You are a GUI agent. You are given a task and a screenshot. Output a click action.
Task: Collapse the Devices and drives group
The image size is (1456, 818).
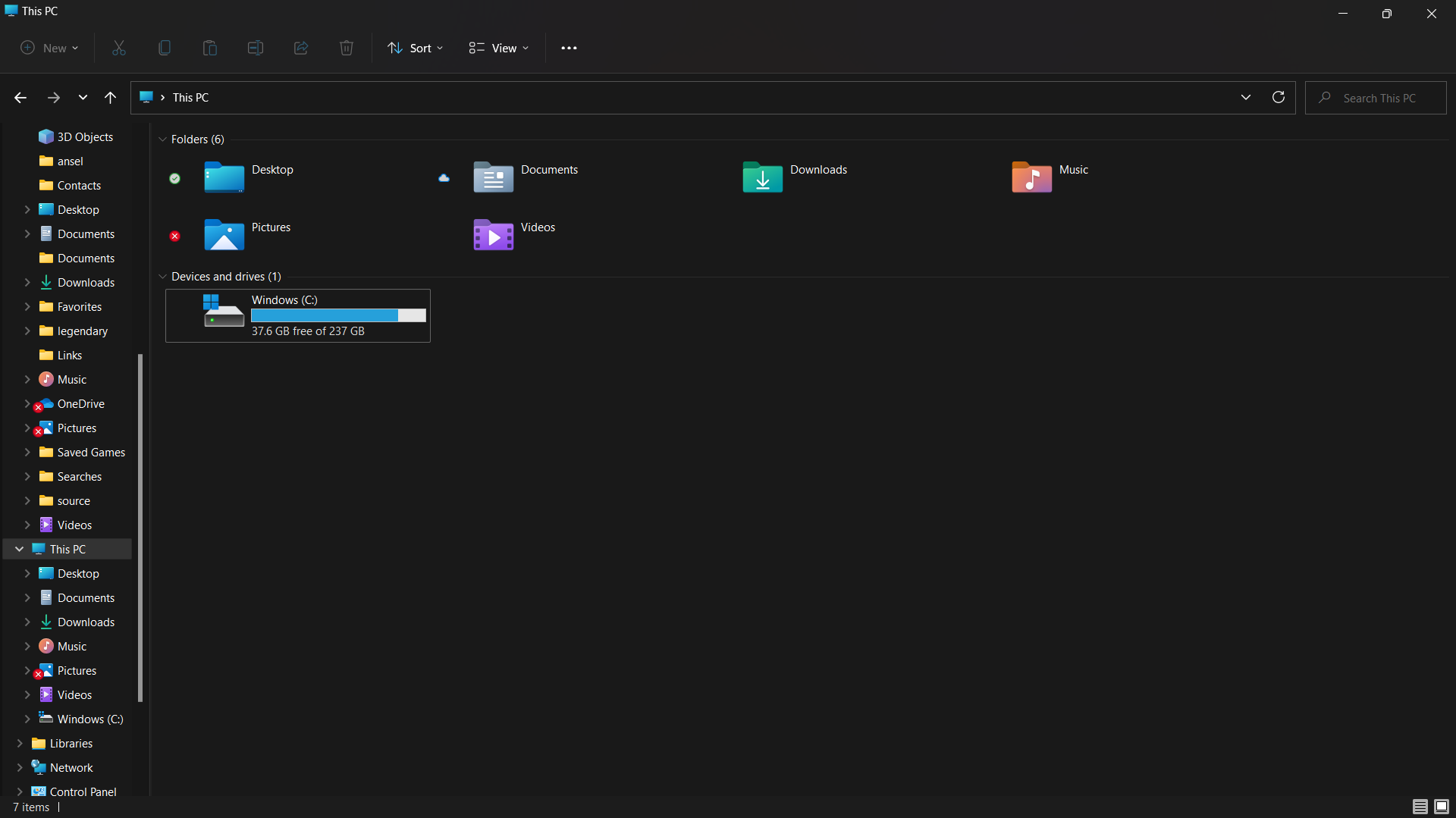(162, 277)
